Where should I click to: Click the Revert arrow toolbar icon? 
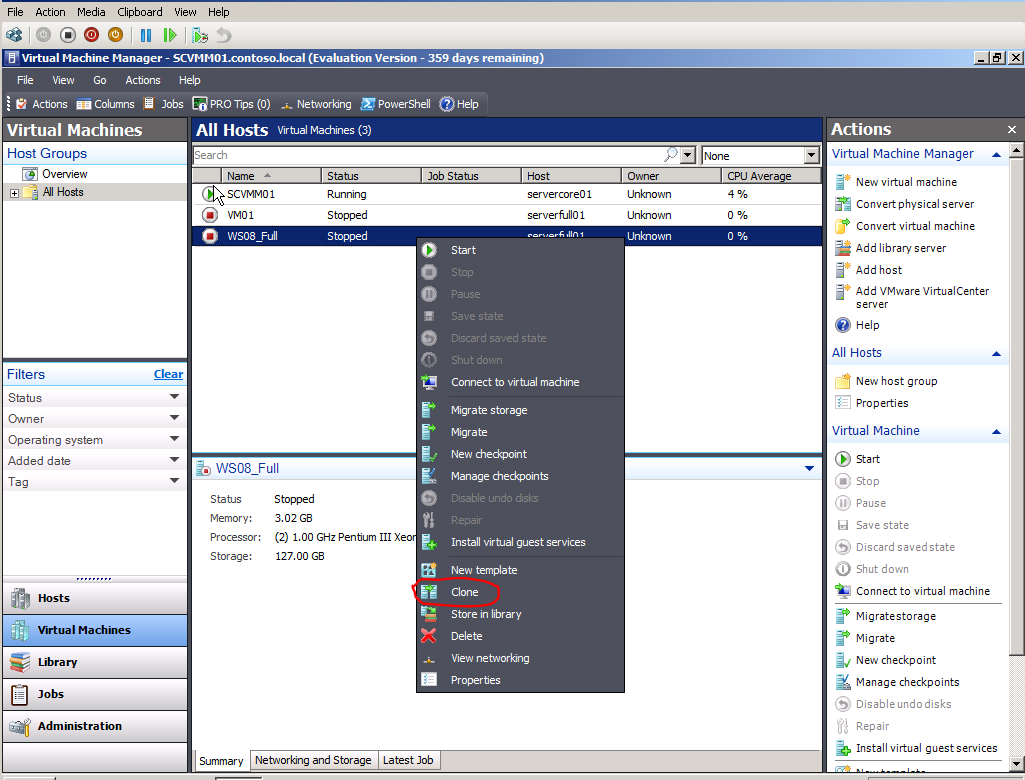coord(224,35)
